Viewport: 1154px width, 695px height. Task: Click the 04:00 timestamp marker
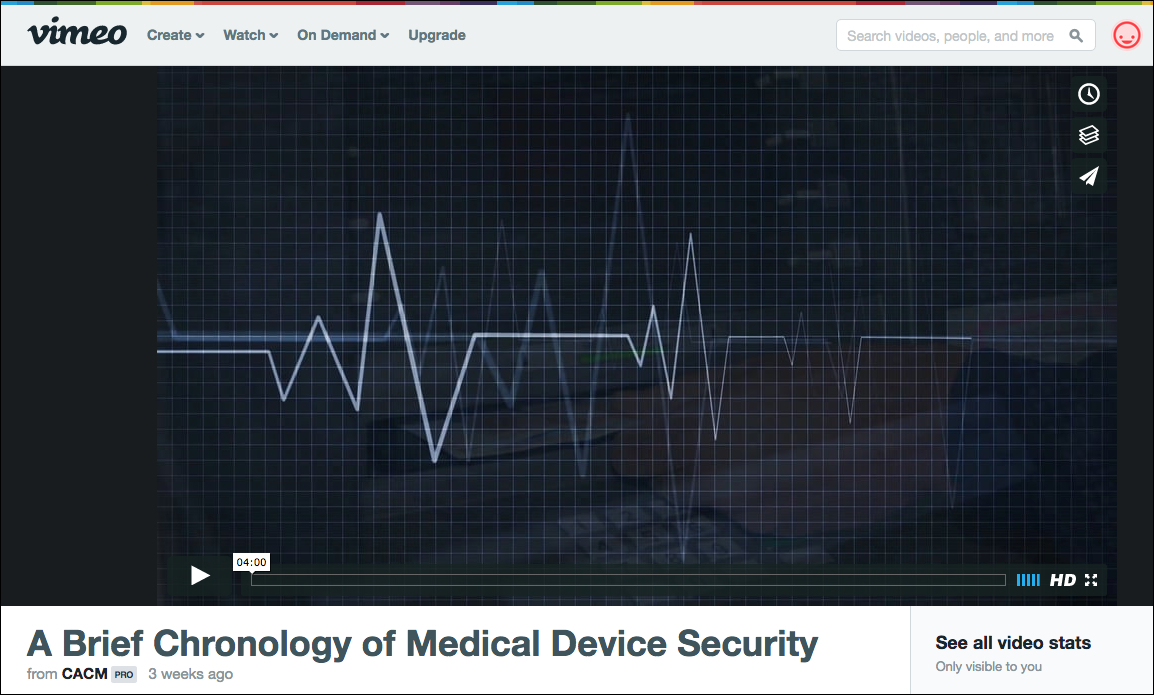pyautogui.click(x=251, y=562)
